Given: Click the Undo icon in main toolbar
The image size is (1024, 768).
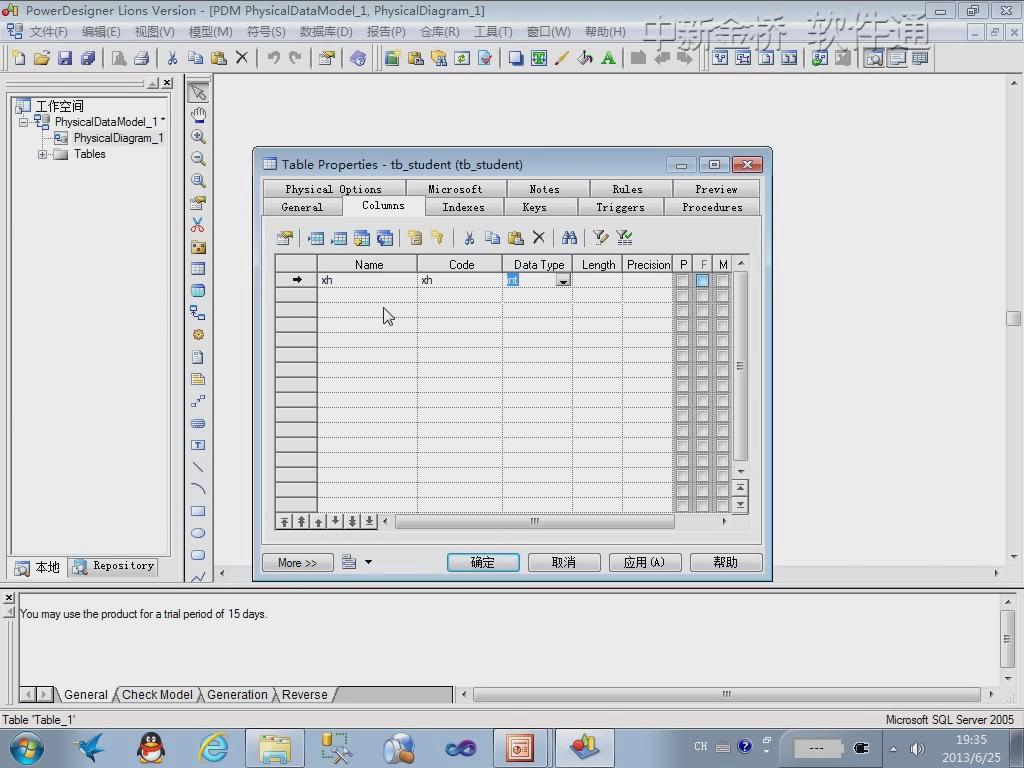Looking at the screenshot, I should coord(273,58).
